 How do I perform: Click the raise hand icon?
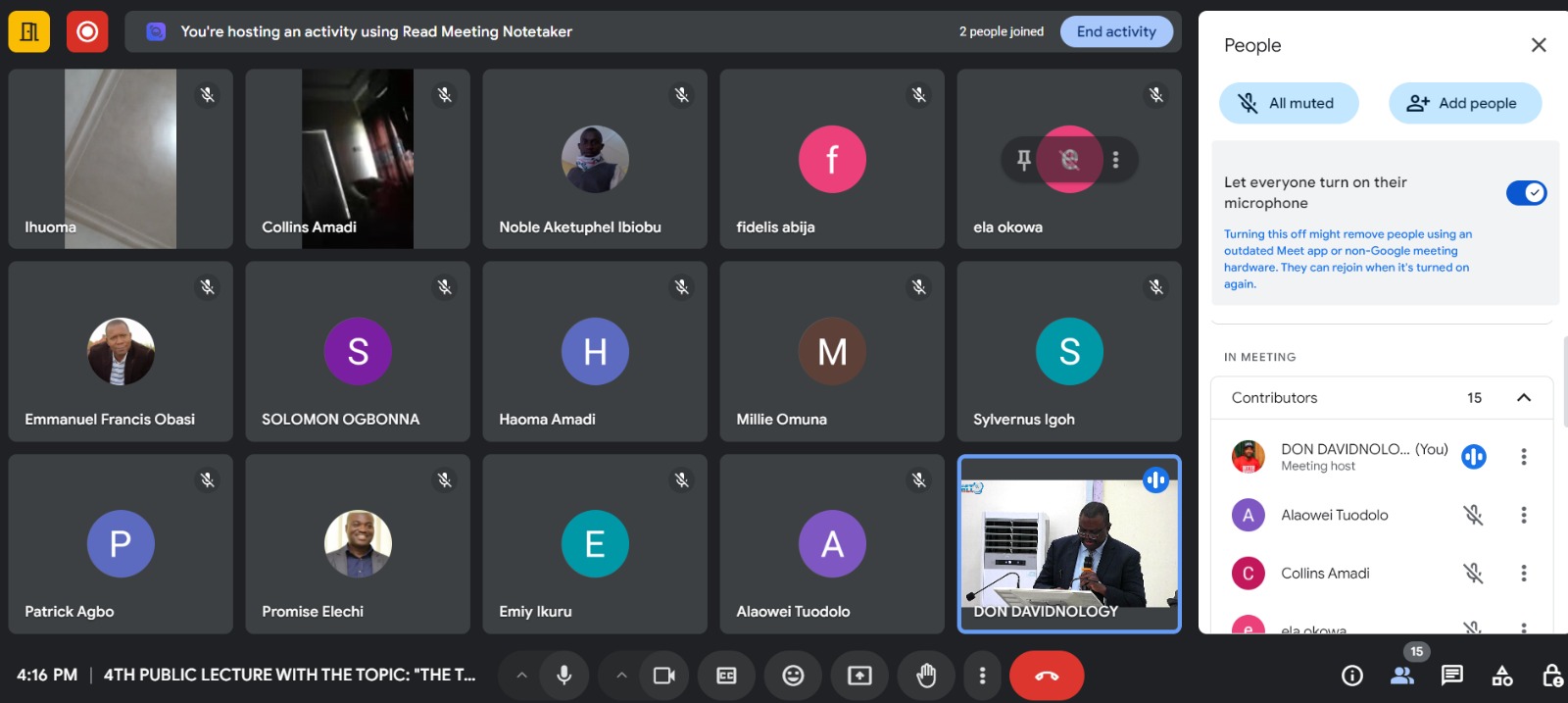coord(925,676)
